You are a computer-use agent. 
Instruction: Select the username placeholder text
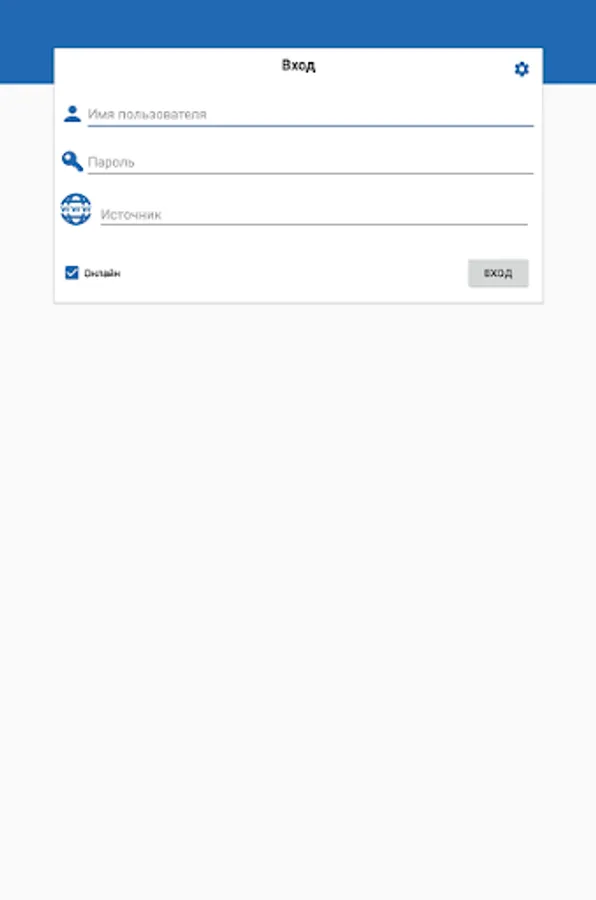click(147, 114)
